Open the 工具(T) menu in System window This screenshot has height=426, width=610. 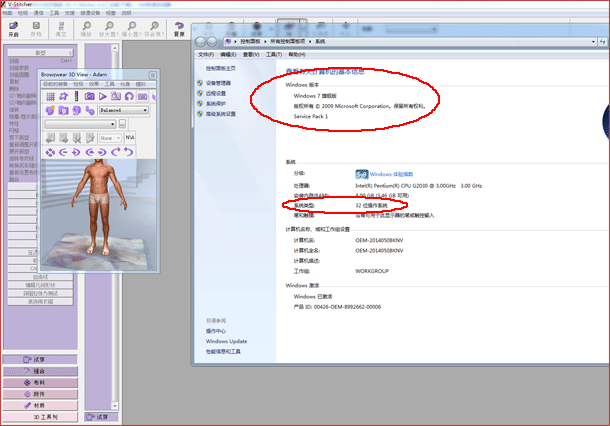[274, 54]
